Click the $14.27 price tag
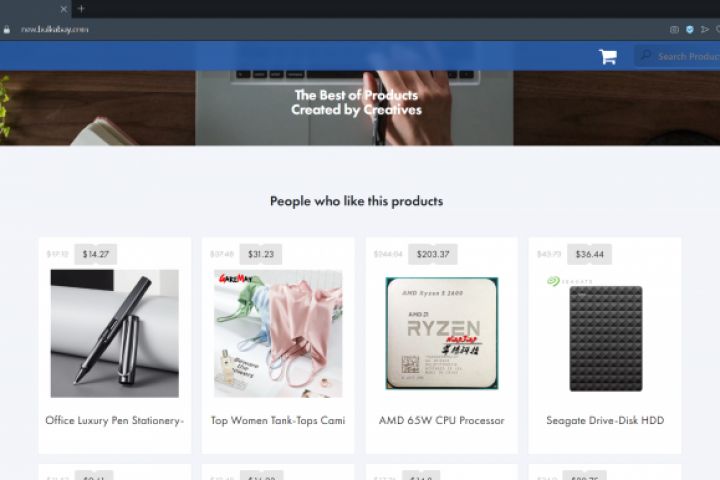The width and height of the screenshot is (720, 480). click(x=96, y=254)
